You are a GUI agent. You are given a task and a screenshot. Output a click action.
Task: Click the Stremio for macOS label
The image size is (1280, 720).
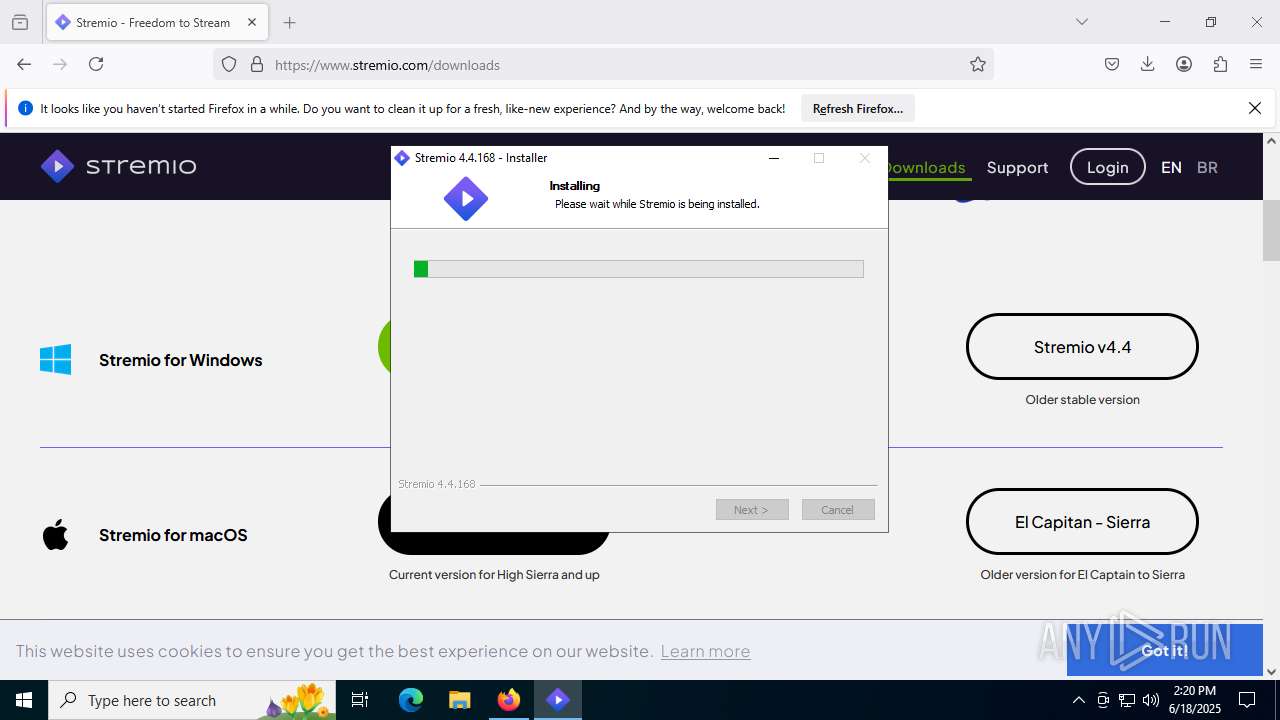coord(173,535)
